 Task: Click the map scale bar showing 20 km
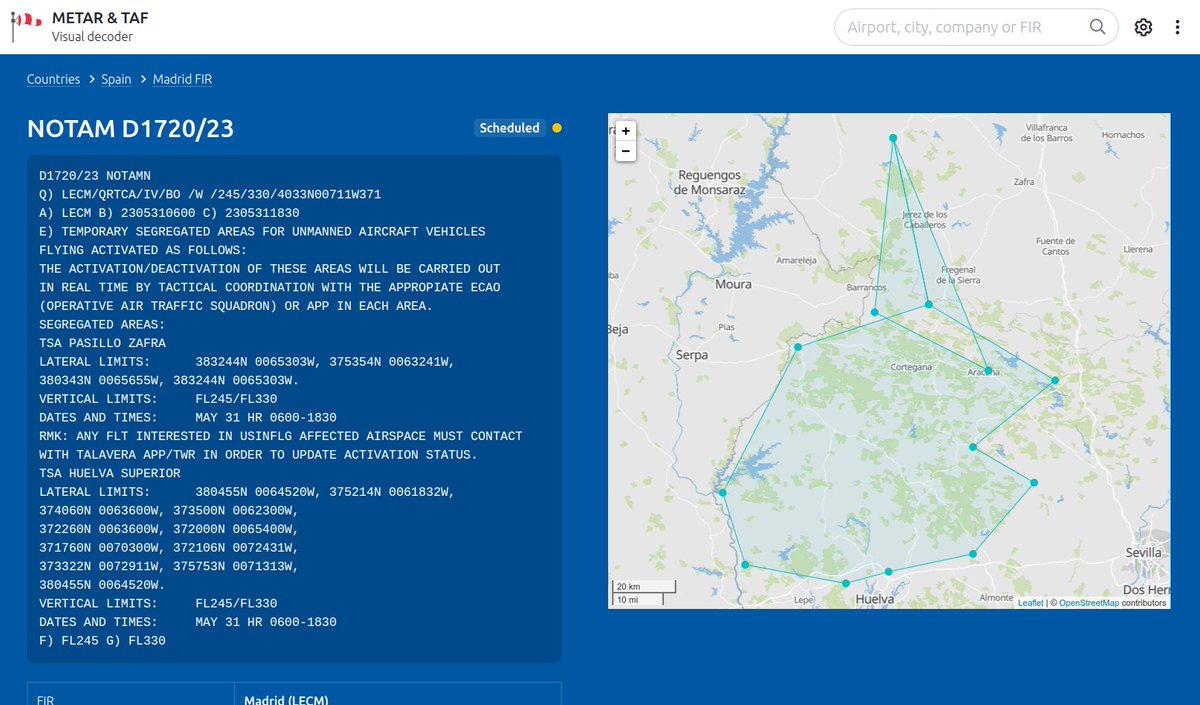tap(644, 586)
